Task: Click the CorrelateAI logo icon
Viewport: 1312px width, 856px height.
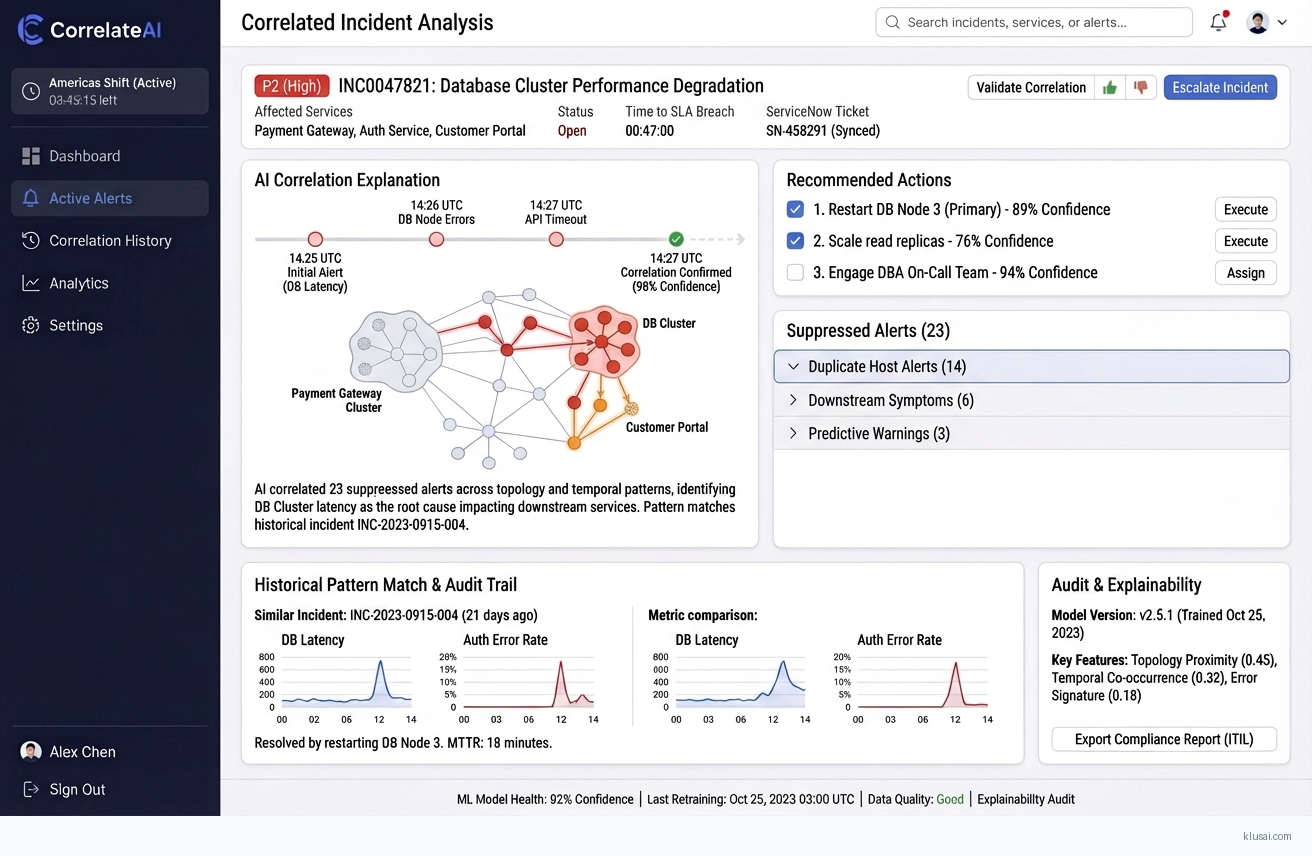Action: click(31, 30)
